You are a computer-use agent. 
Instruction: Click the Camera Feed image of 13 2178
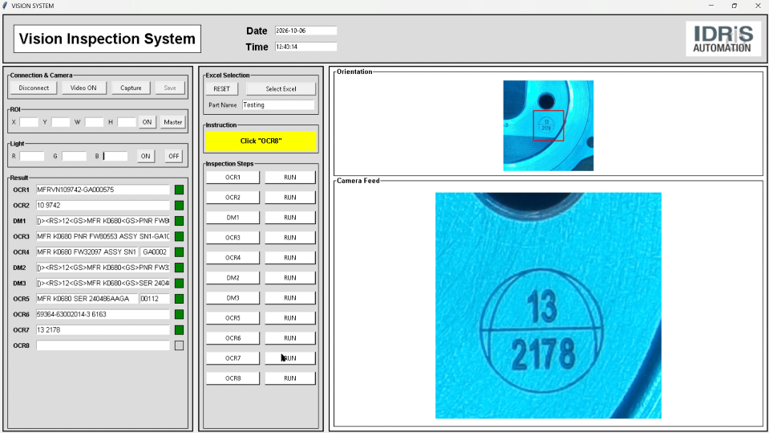(548, 306)
